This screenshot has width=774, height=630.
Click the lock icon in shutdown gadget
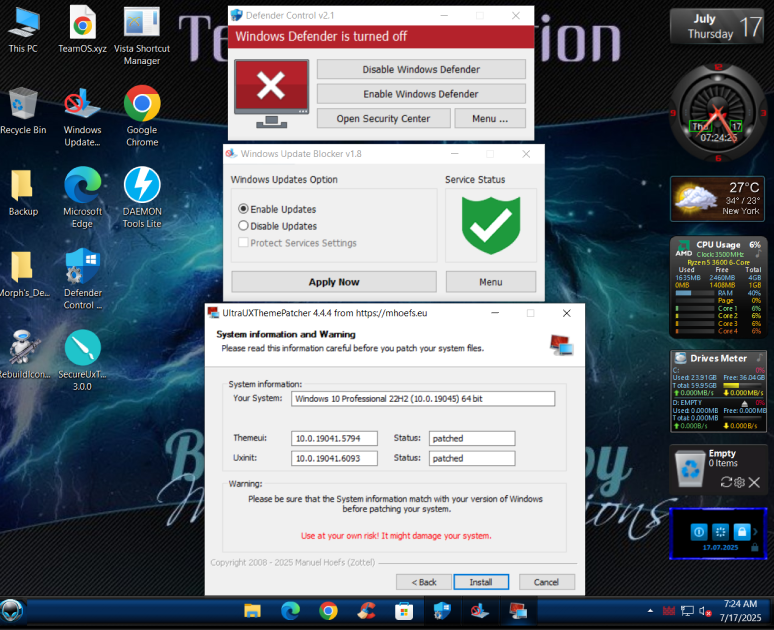[742, 532]
